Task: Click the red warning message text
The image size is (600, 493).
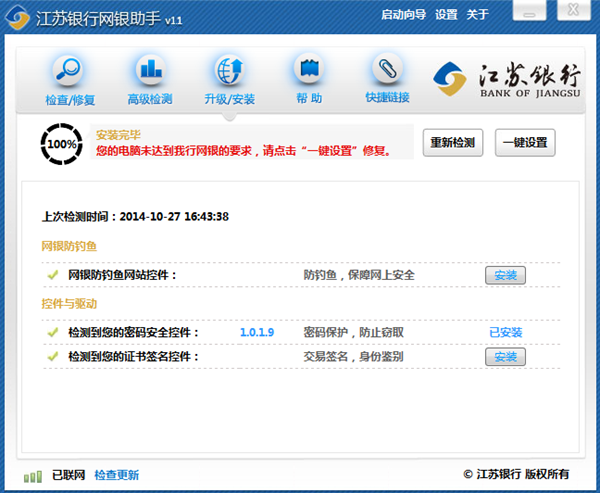Action: (x=243, y=150)
